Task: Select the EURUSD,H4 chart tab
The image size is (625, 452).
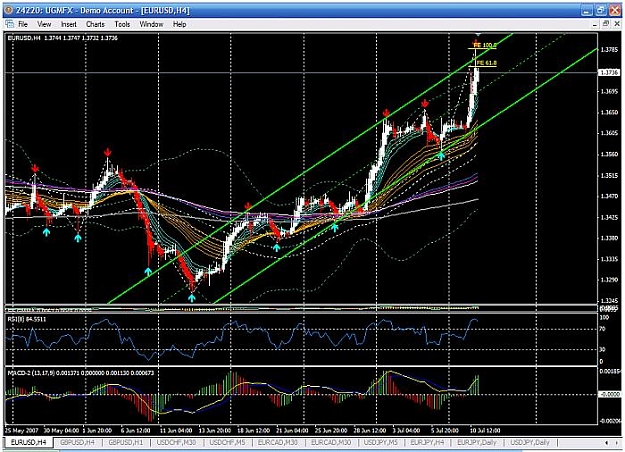Action: pyautogui.click(x=29, y=442)
